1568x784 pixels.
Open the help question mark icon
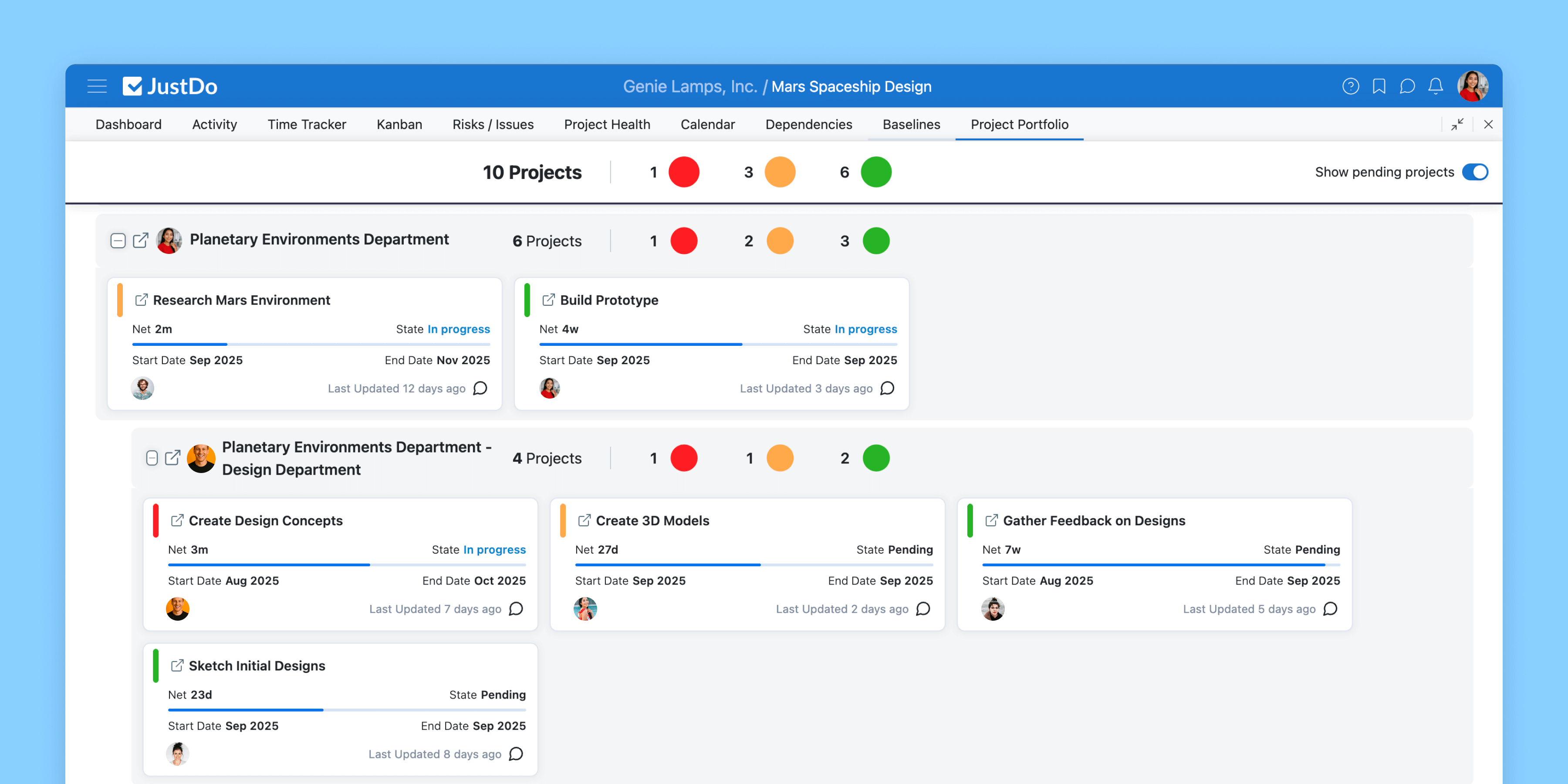click(x=1350, y=86)
